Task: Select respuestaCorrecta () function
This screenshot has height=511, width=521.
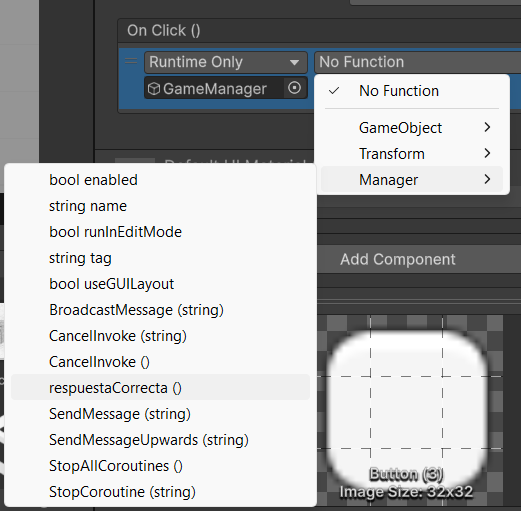Action: point(160,387)
